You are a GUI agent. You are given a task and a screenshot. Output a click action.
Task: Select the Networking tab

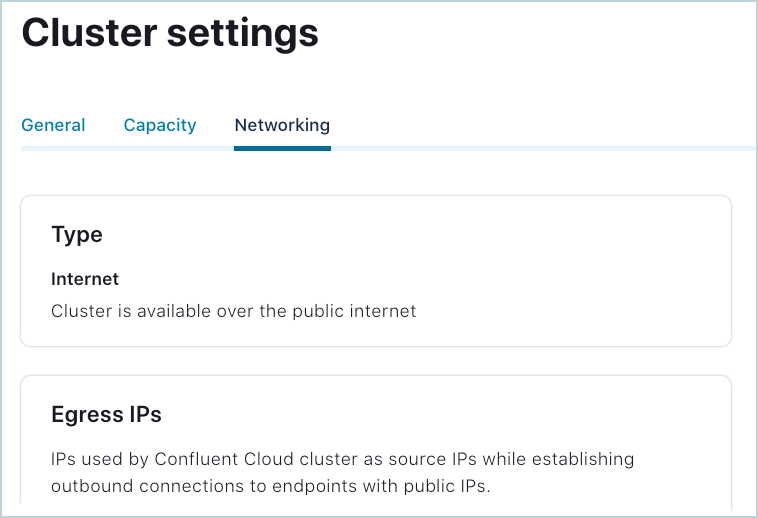coord(282,126)
